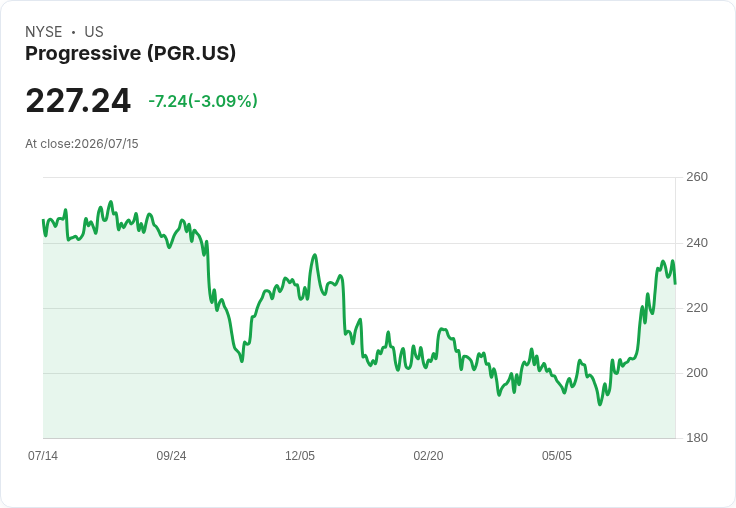Click the US market label
The height and width of the screenshot is (508, 736).
point(94,32)
